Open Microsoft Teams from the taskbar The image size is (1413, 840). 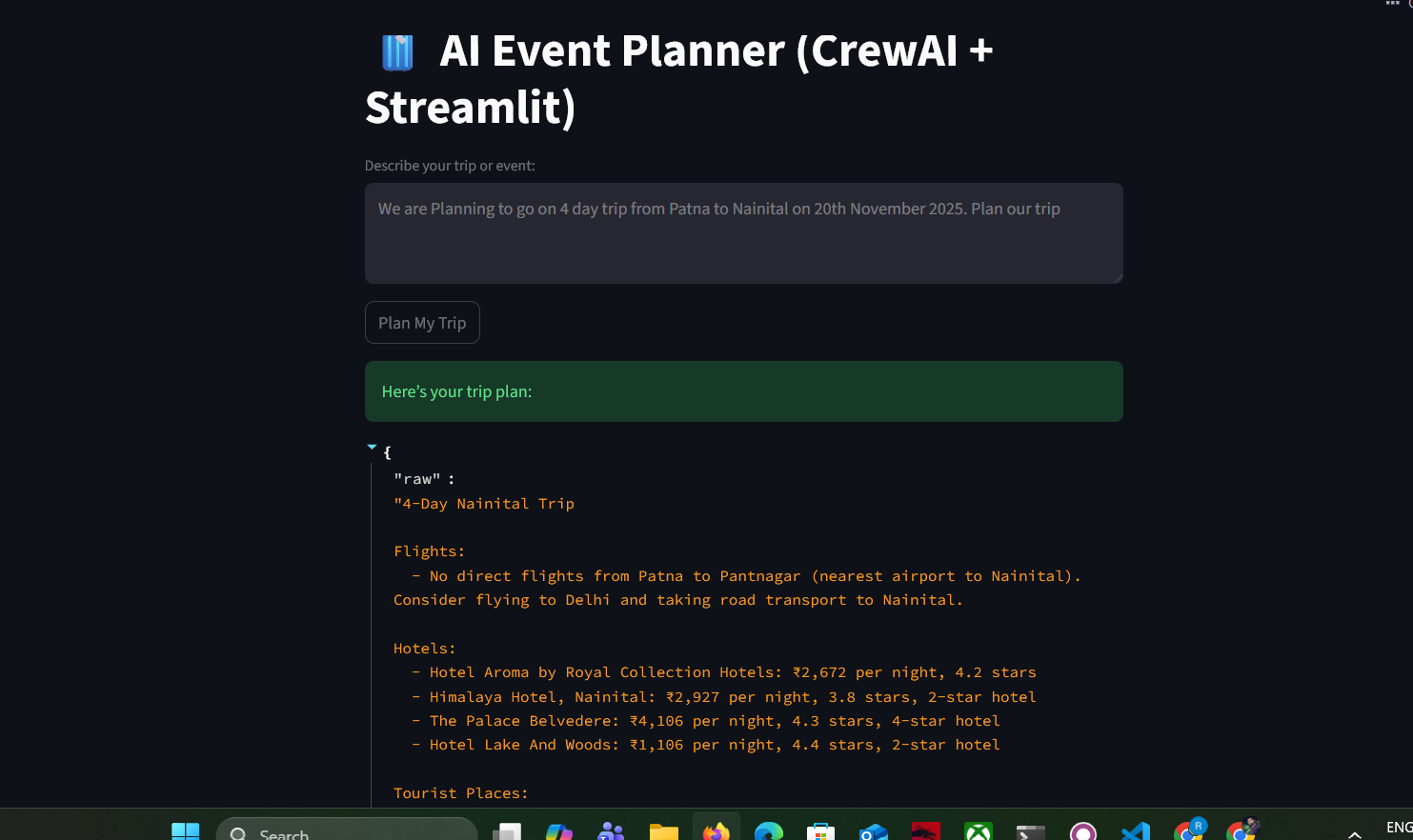click(611, 831)
